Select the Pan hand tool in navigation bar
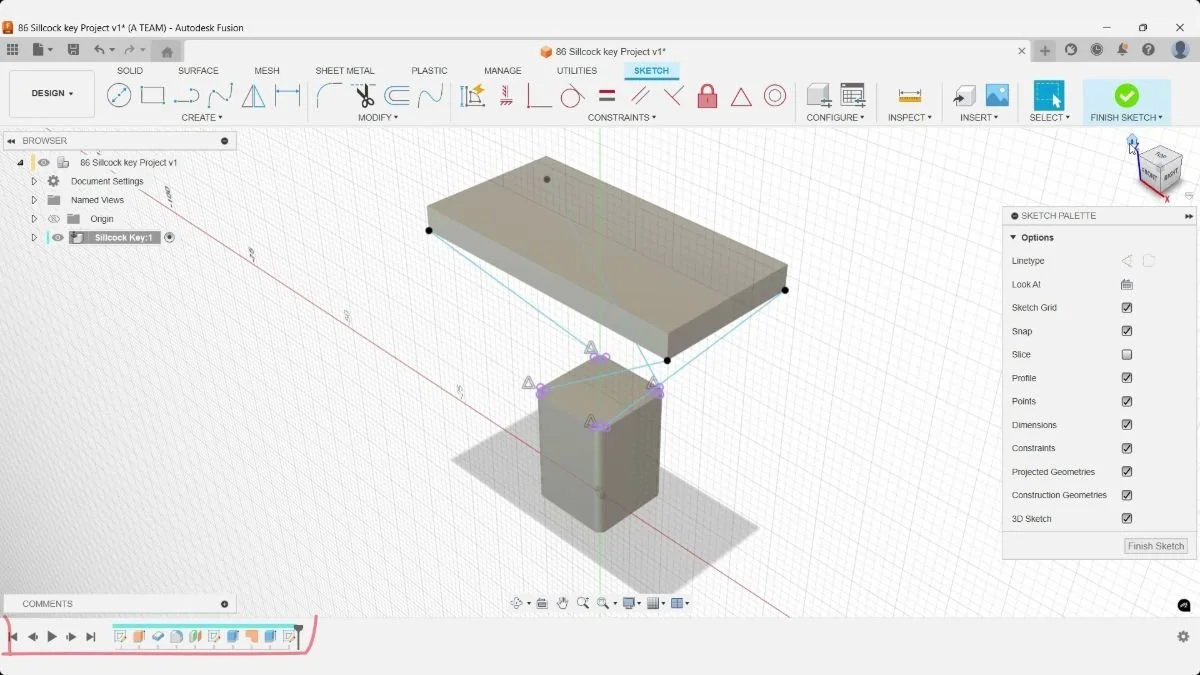The width and height of the screenshot is (1200, 675). [x=563, y=603]
